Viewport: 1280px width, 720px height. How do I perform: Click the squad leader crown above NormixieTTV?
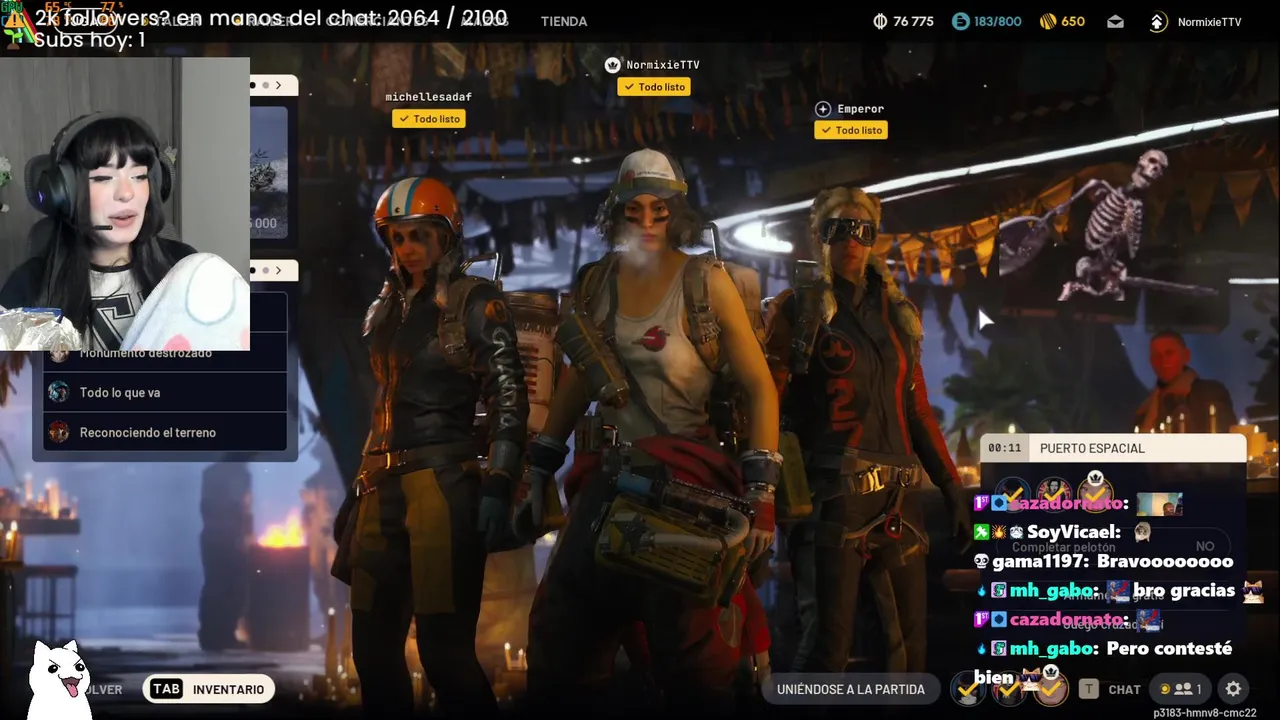[x=613, y=65]
